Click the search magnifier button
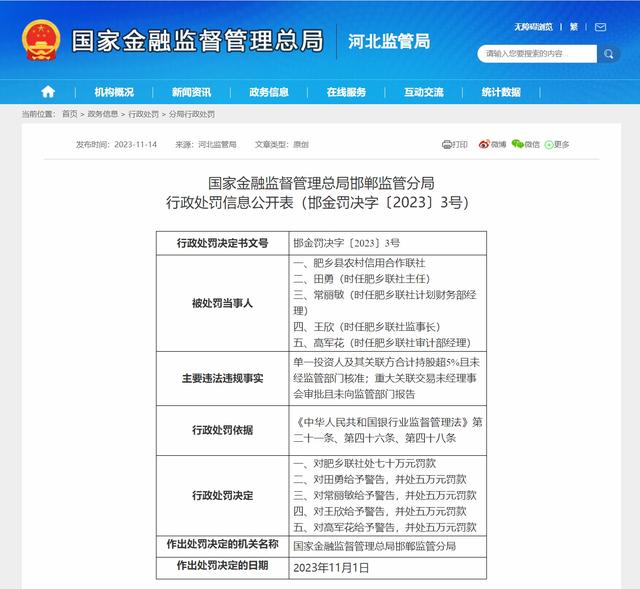This screenshot has height=589, width=640. click(609, 54)
